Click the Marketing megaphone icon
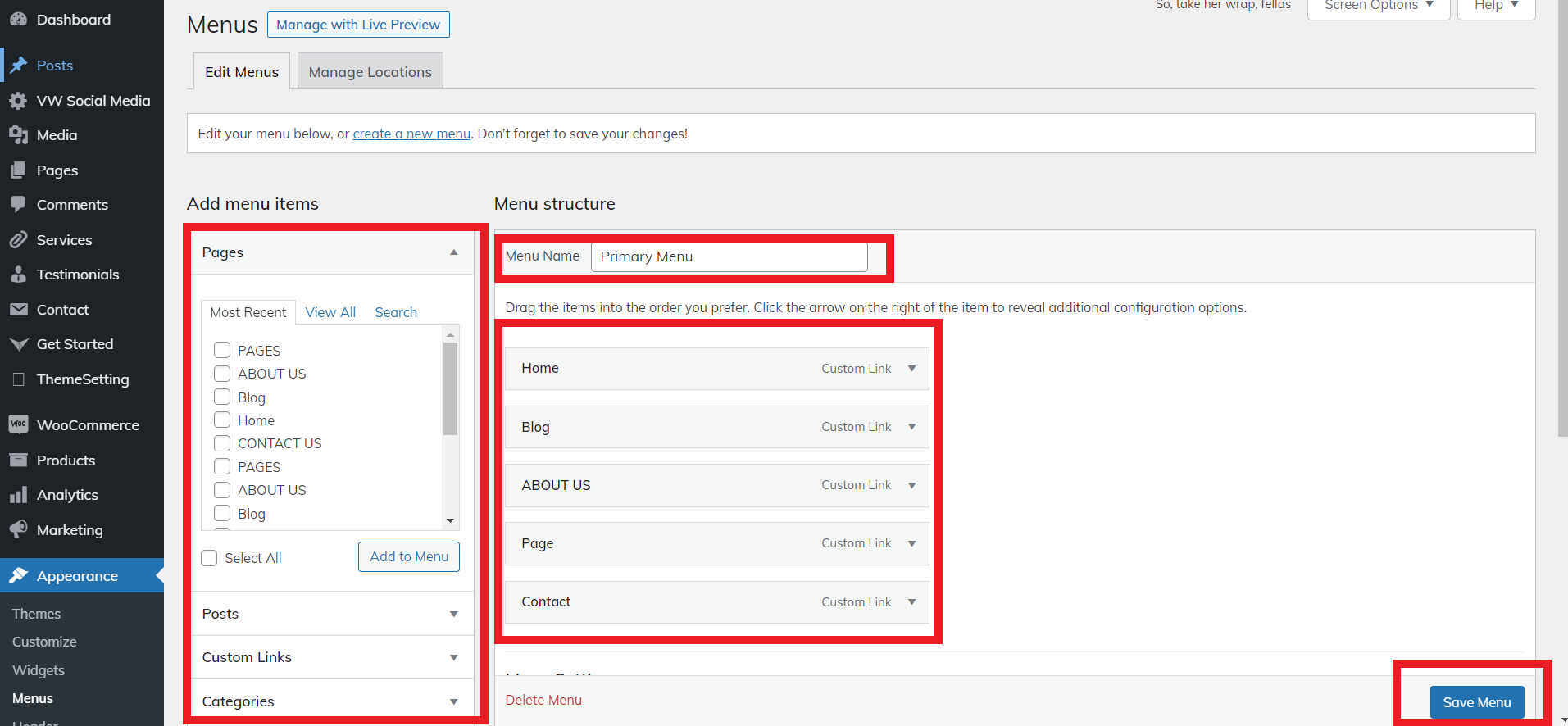The image size is (1568, 726). coord(18,529)
